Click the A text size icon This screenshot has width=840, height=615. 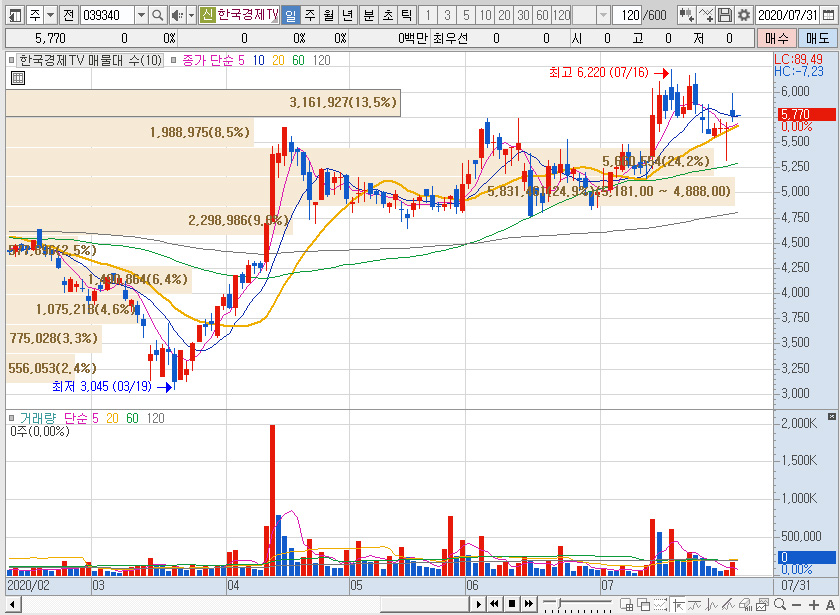click(830, 604)
